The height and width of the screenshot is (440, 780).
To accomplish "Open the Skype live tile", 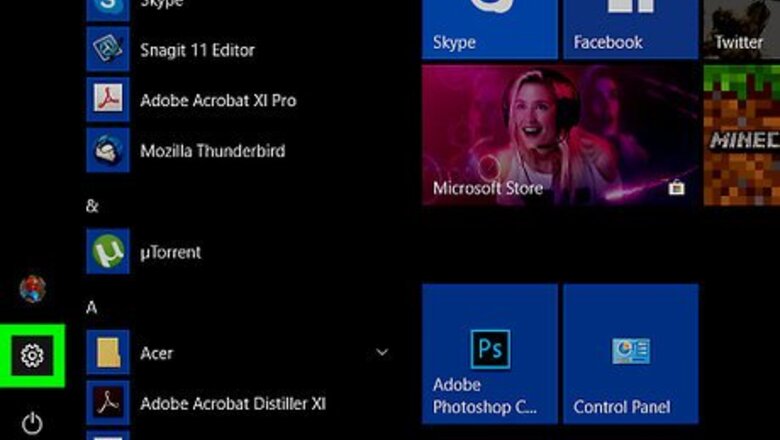I will coord(490,29).
